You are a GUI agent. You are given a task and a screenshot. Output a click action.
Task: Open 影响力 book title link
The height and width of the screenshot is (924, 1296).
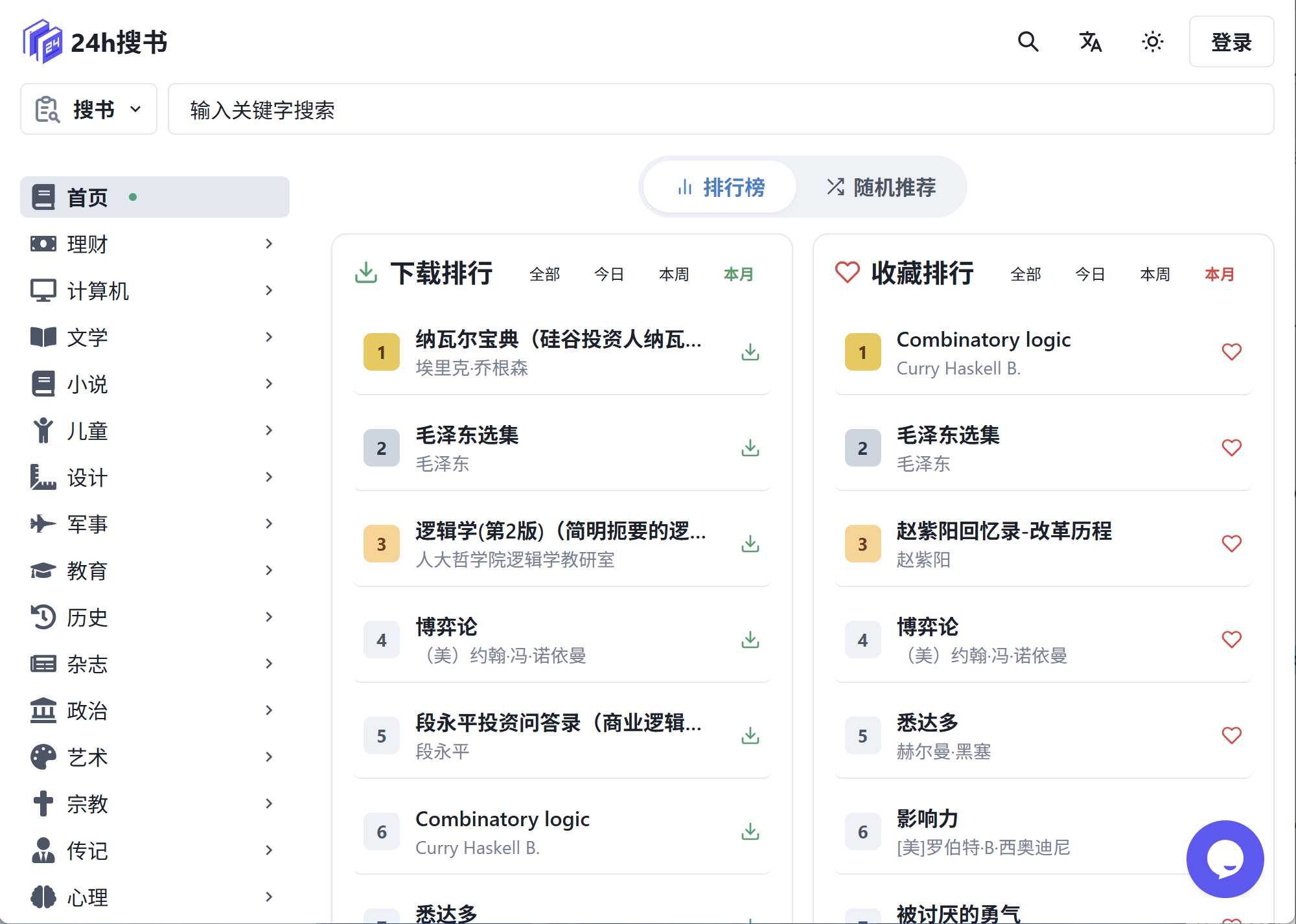pyautogui.click(x=927, y=818)
